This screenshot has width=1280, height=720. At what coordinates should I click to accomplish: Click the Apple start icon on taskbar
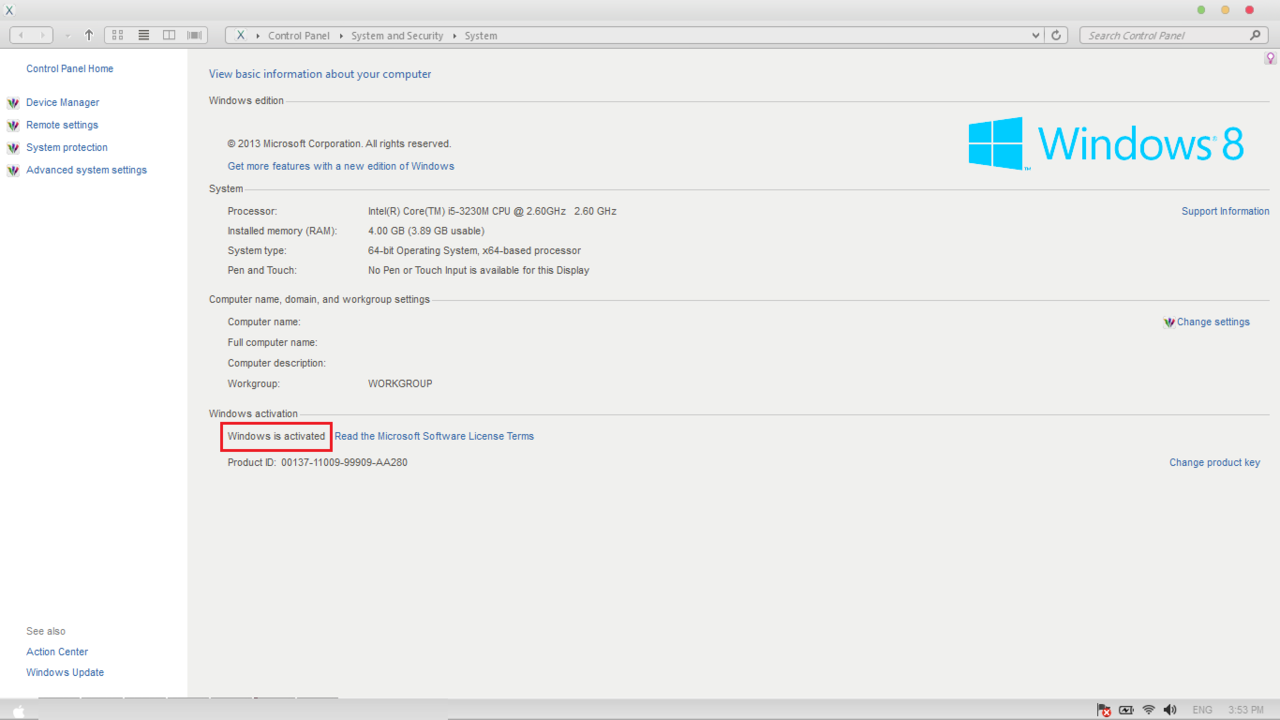[17, 711]
